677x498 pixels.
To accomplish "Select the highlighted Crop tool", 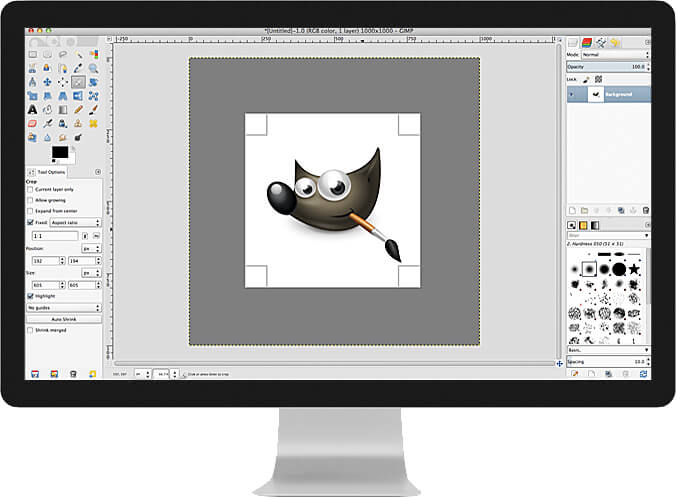I will point(78,82).
